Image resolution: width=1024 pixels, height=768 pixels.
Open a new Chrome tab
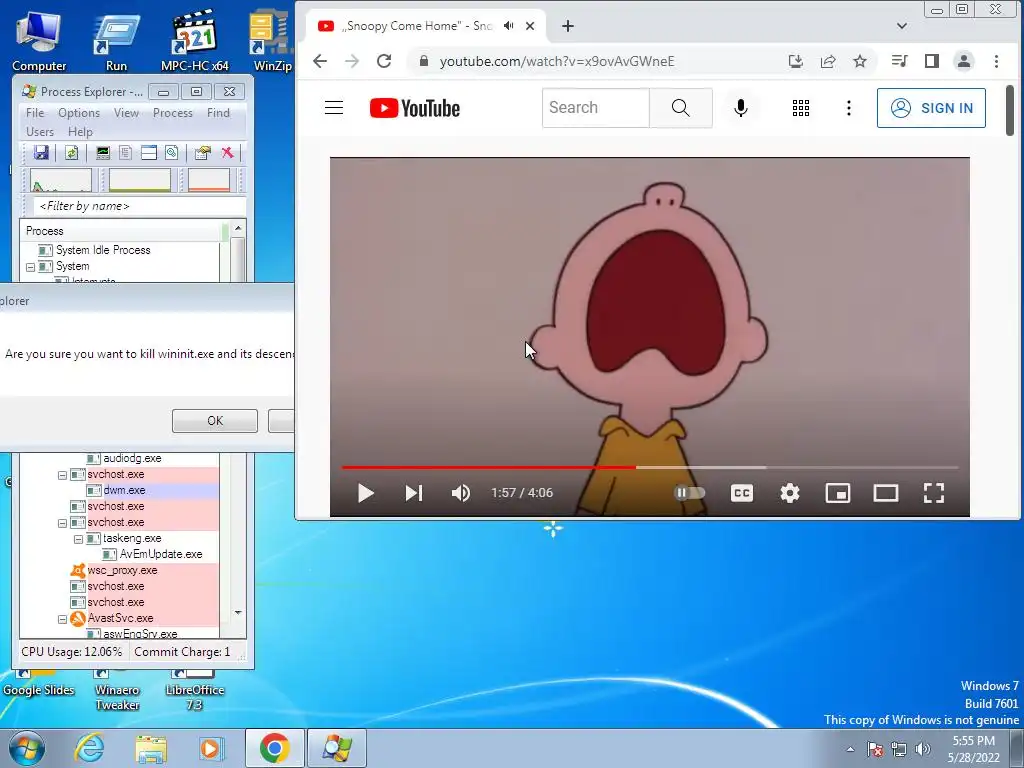point(568,26)
